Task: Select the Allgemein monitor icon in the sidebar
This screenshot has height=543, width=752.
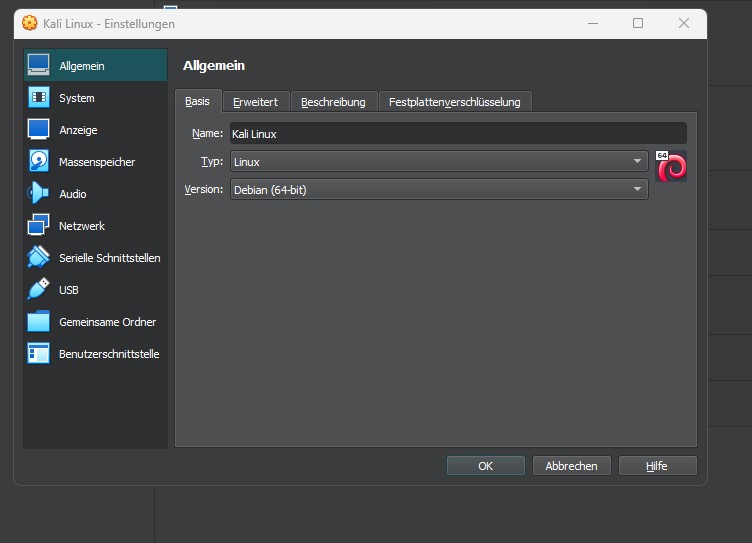Action: [38, 65]
